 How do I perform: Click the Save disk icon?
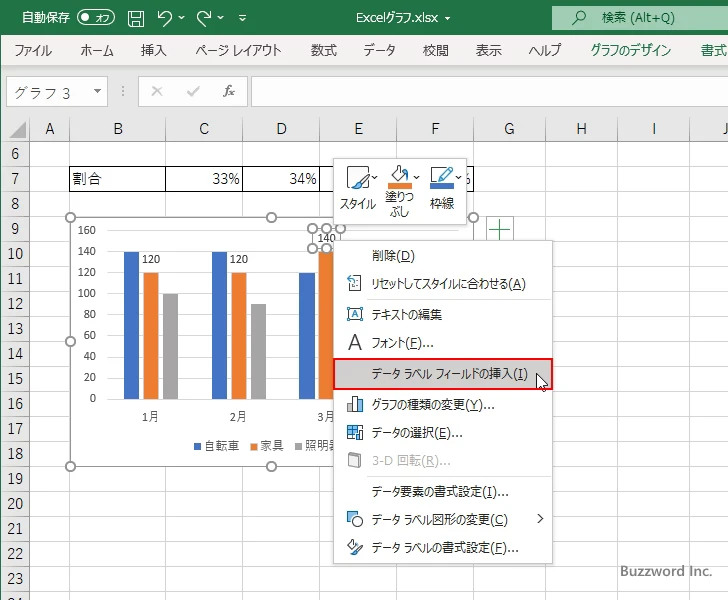coord(136,18)
